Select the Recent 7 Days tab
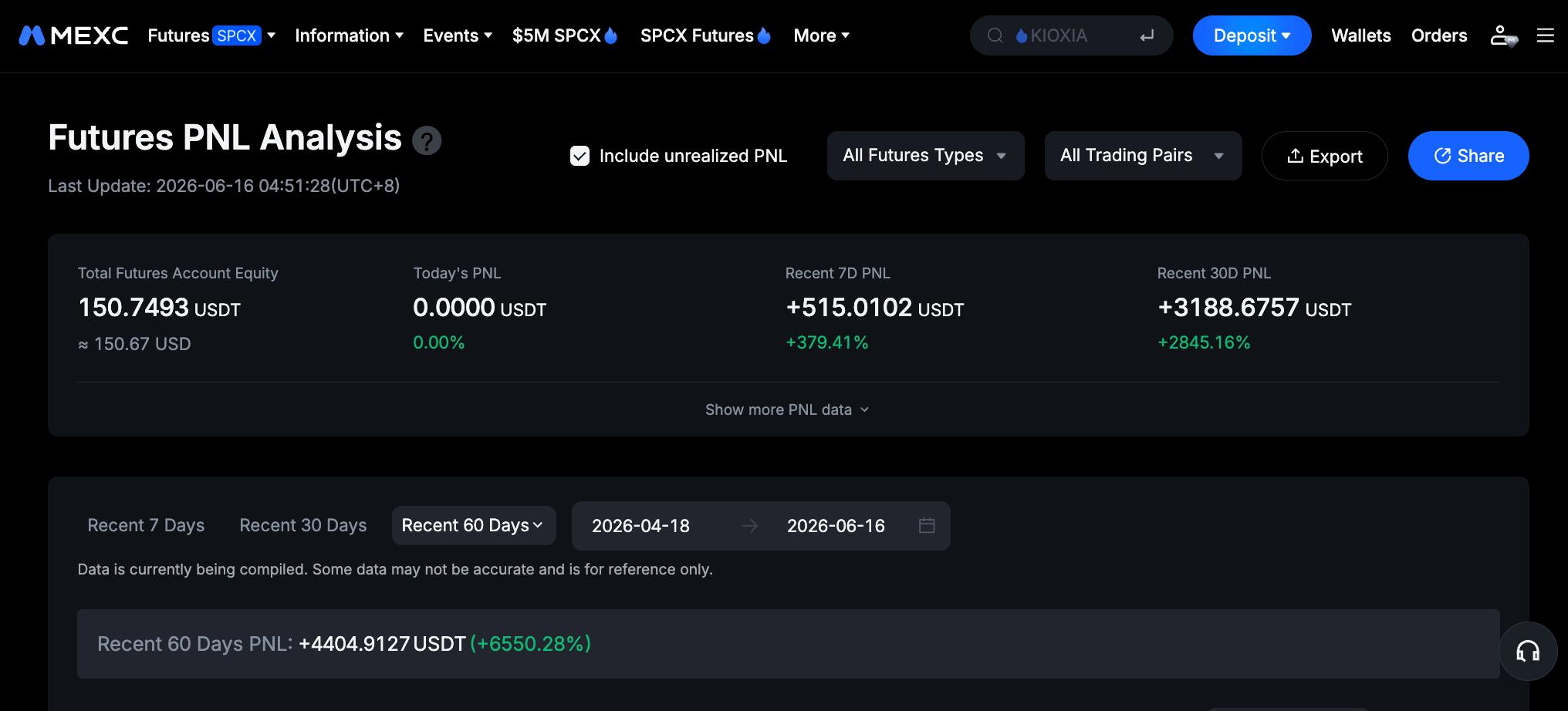 point(146,525)
